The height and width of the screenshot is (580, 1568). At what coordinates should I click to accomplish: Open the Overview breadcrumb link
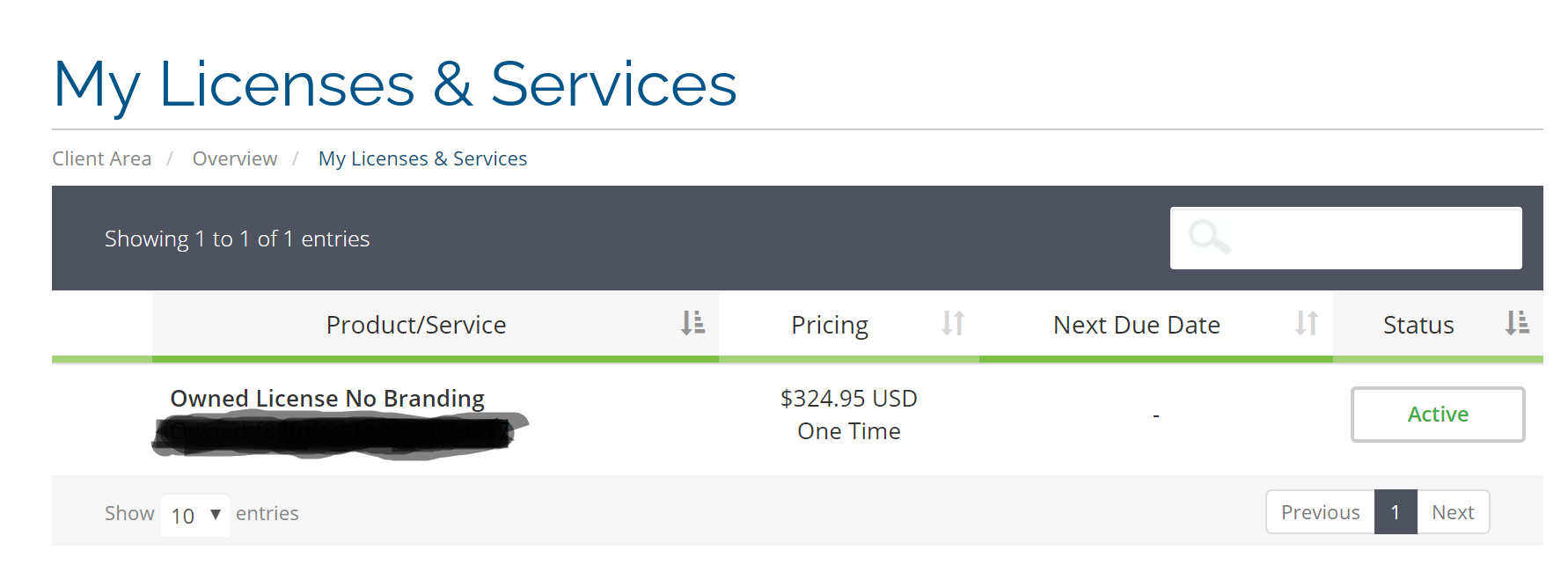(235, 159)
